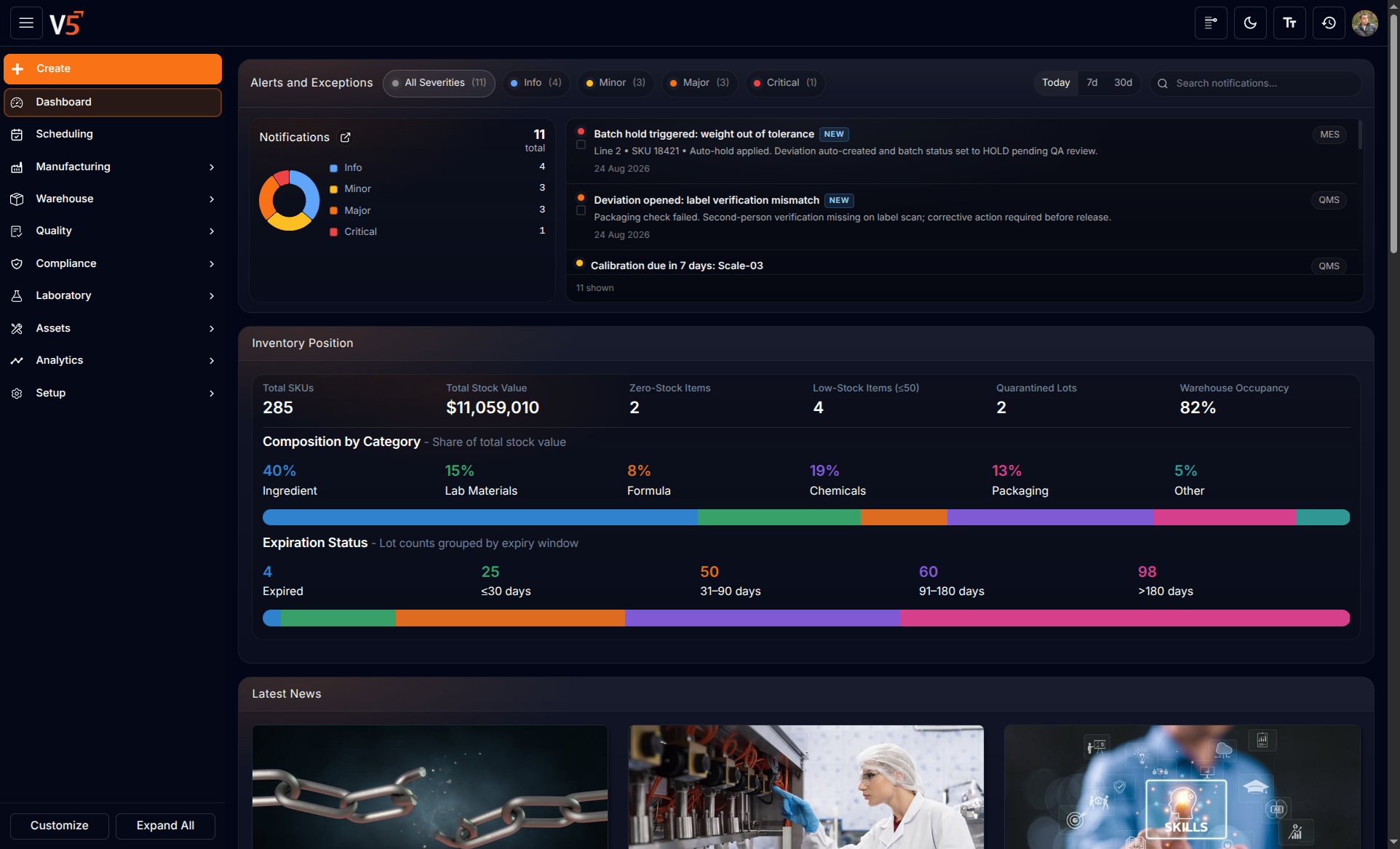
Task: Click the Laboratory flask icon
Action: click(x=17, y=296)
